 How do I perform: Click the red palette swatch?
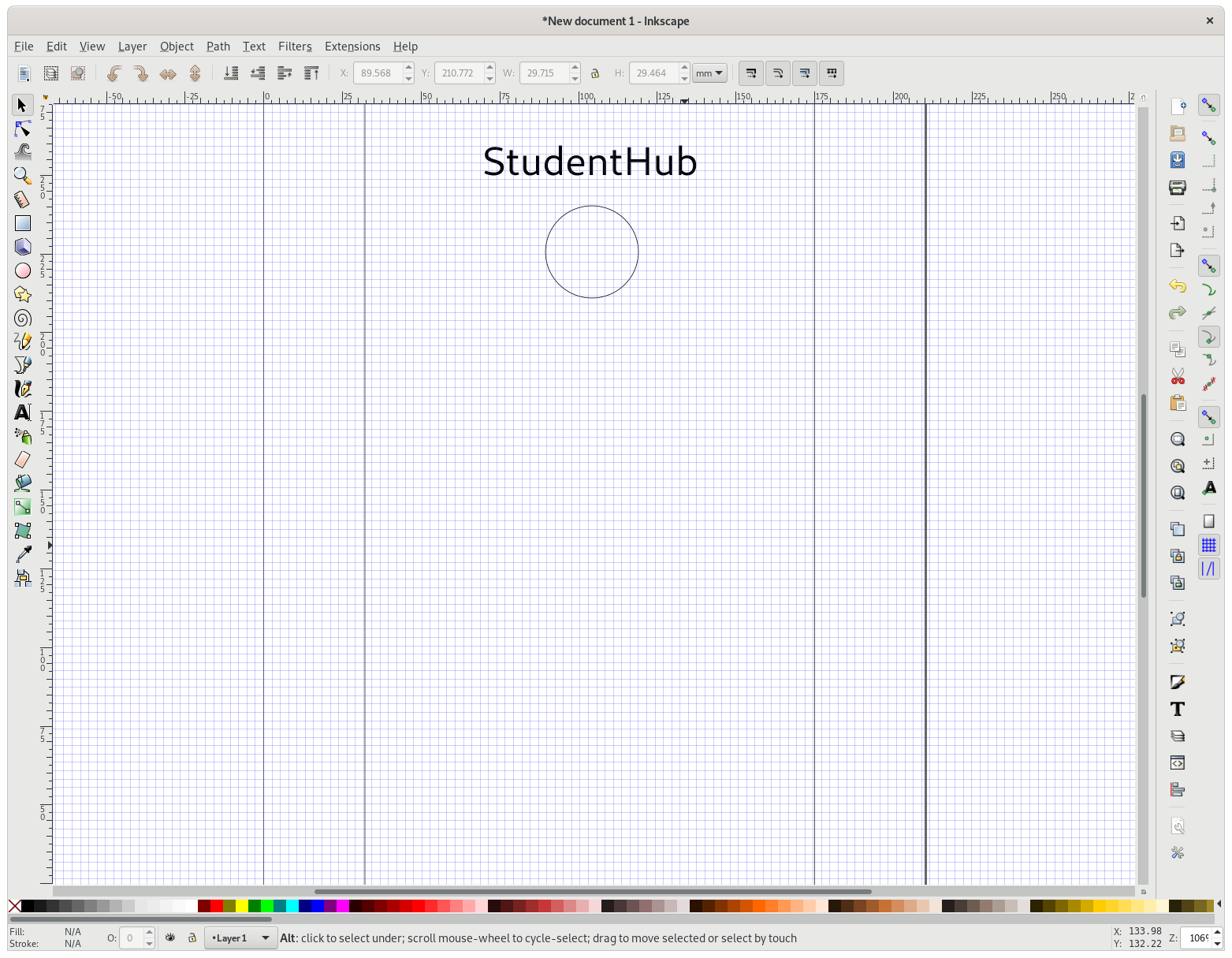[x=217, y=906]
